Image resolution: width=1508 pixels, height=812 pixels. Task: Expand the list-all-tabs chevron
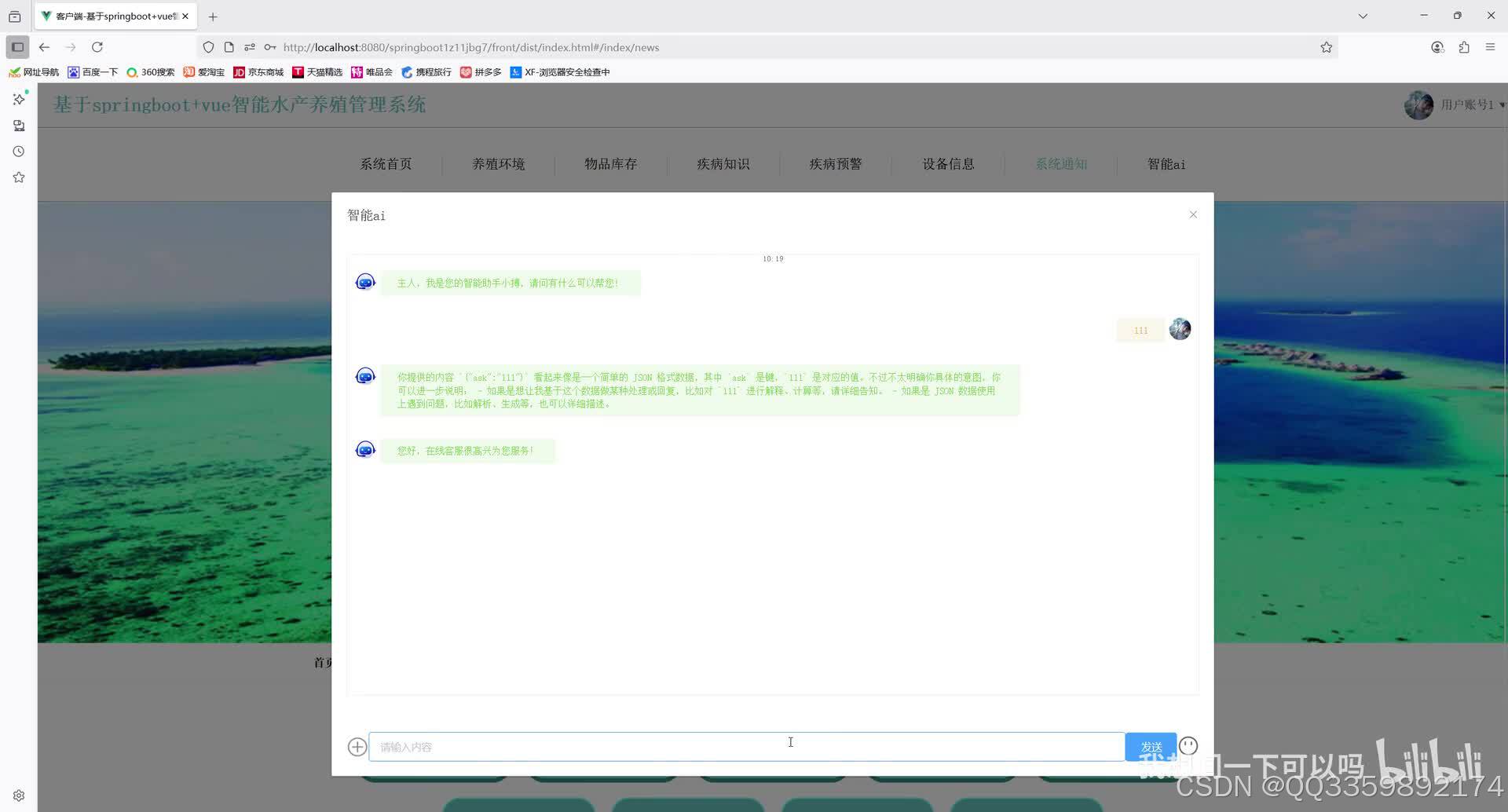click(1363, 16)
